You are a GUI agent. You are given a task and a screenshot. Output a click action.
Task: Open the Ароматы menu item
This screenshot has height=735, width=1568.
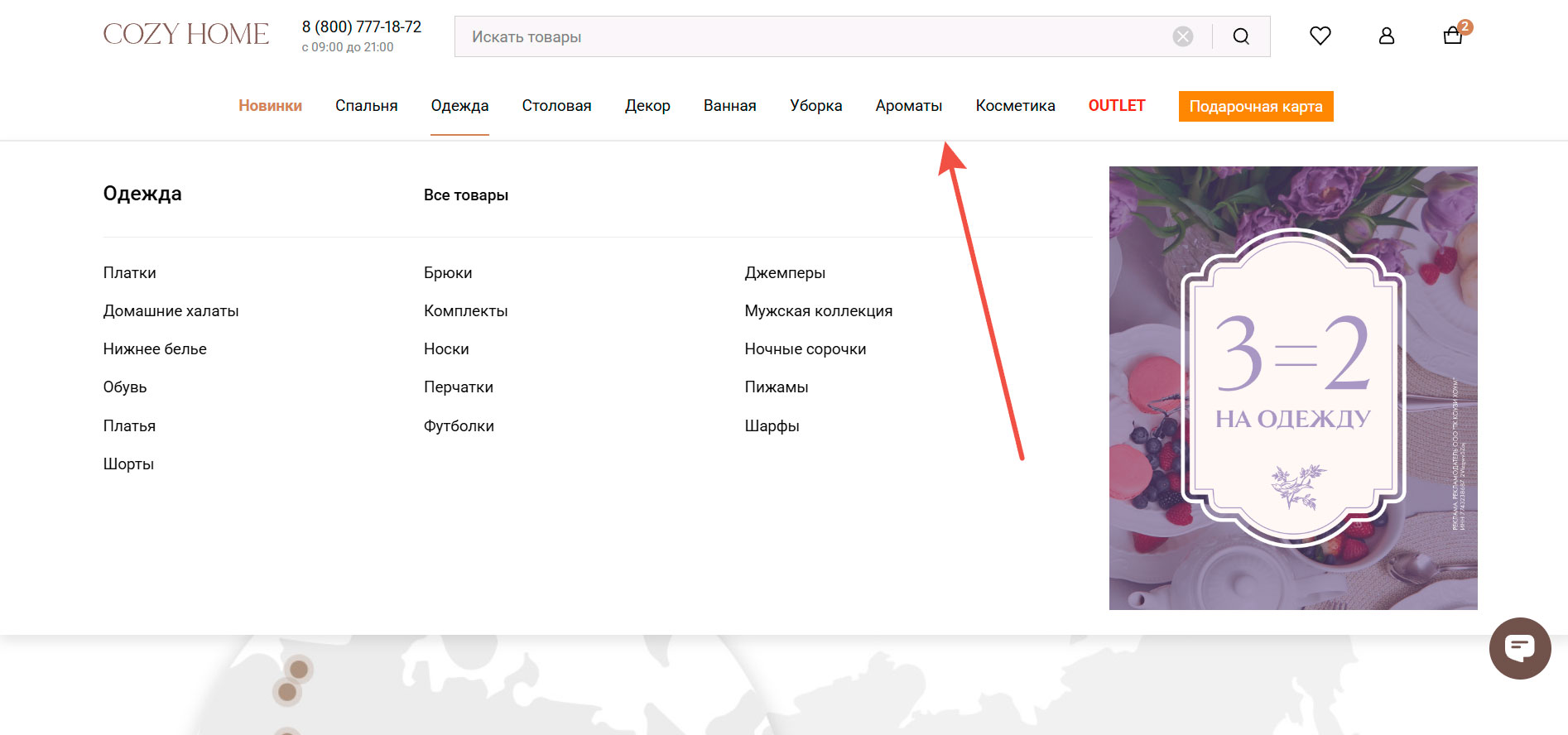(x=909, y=106)
